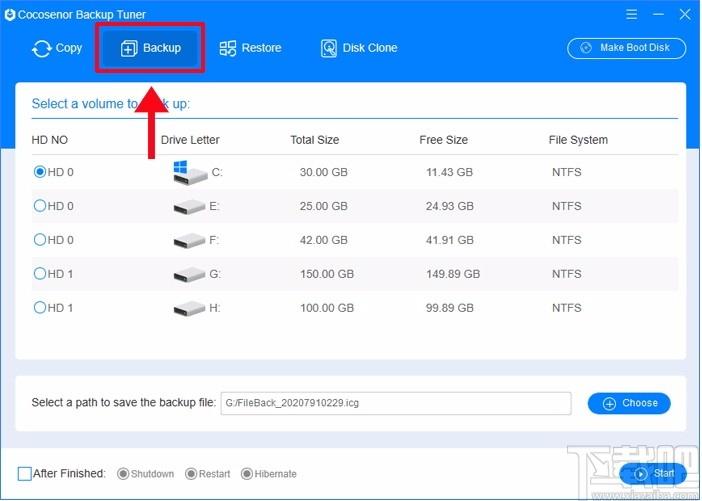Switch to the Backup tab
This screenshot has height=501, width=702.
pyautogui.click(x=150, y=48)
